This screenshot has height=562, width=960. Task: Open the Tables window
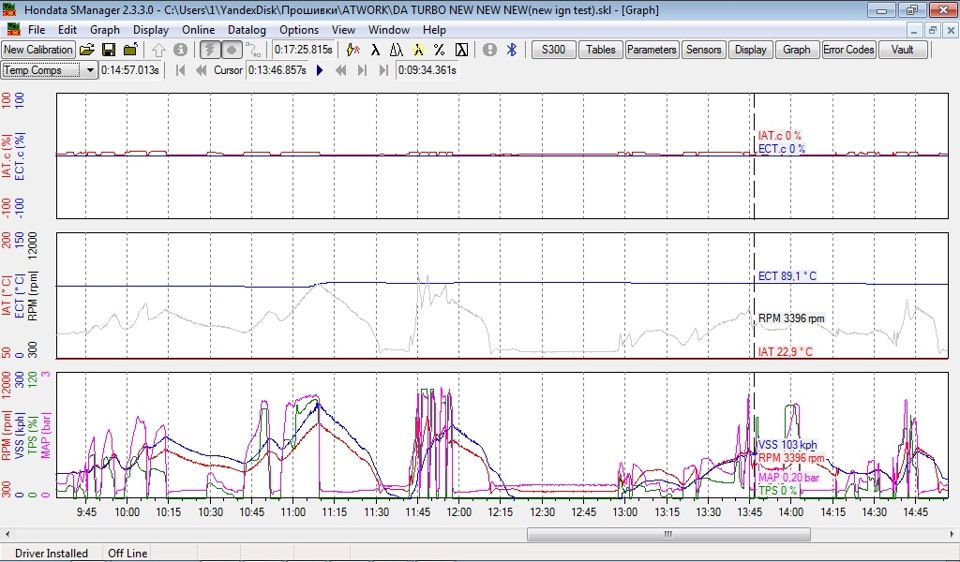(601, 50)
